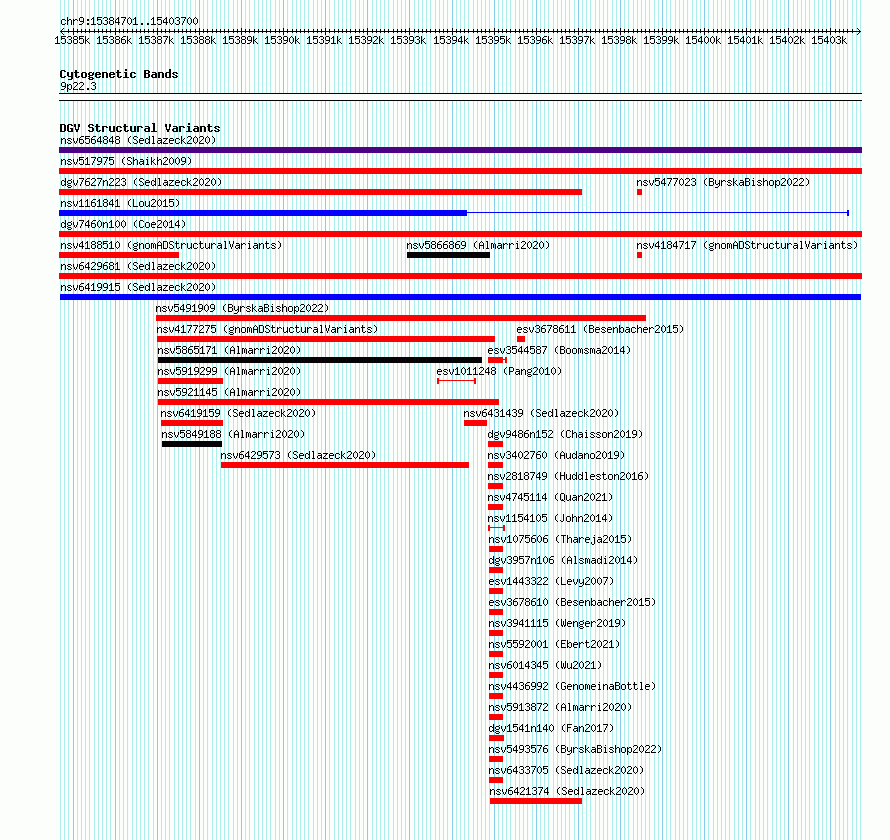The height and width of the screenshot is (840, 890).
Task: Open dgv7627n223 (Sedlazeck2020) variant
Action: click(141, 182)
